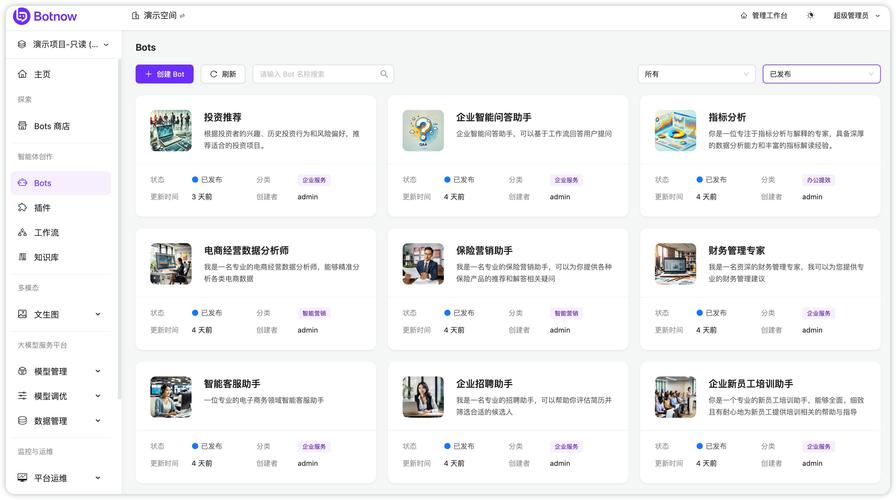The width and height of the screenshot is (896, 500).
Task: Focus the Bot 名称搜索 input field
Action: click(x=323, y=74)
